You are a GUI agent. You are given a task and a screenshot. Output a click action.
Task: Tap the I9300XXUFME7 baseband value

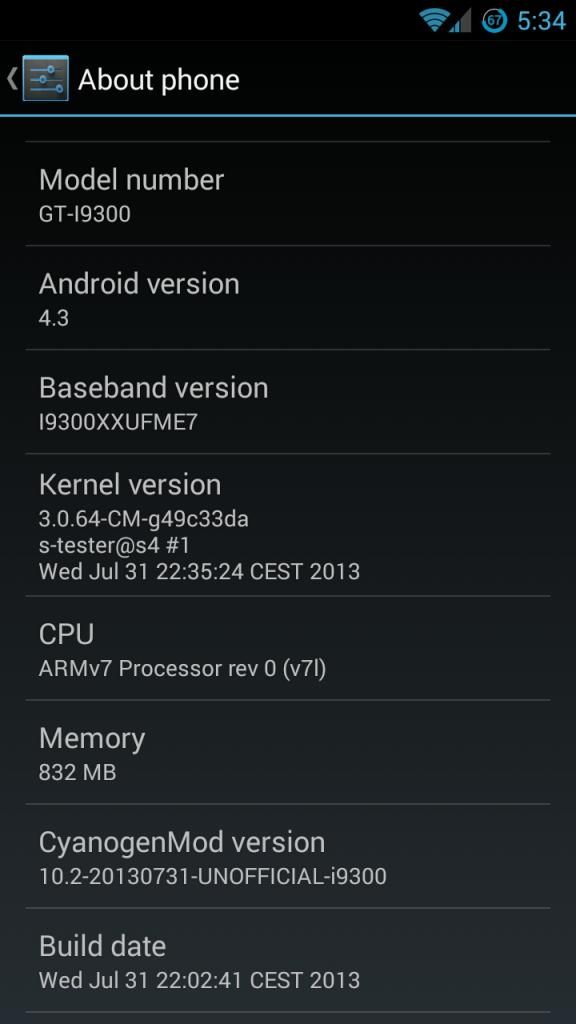[118, 422]
